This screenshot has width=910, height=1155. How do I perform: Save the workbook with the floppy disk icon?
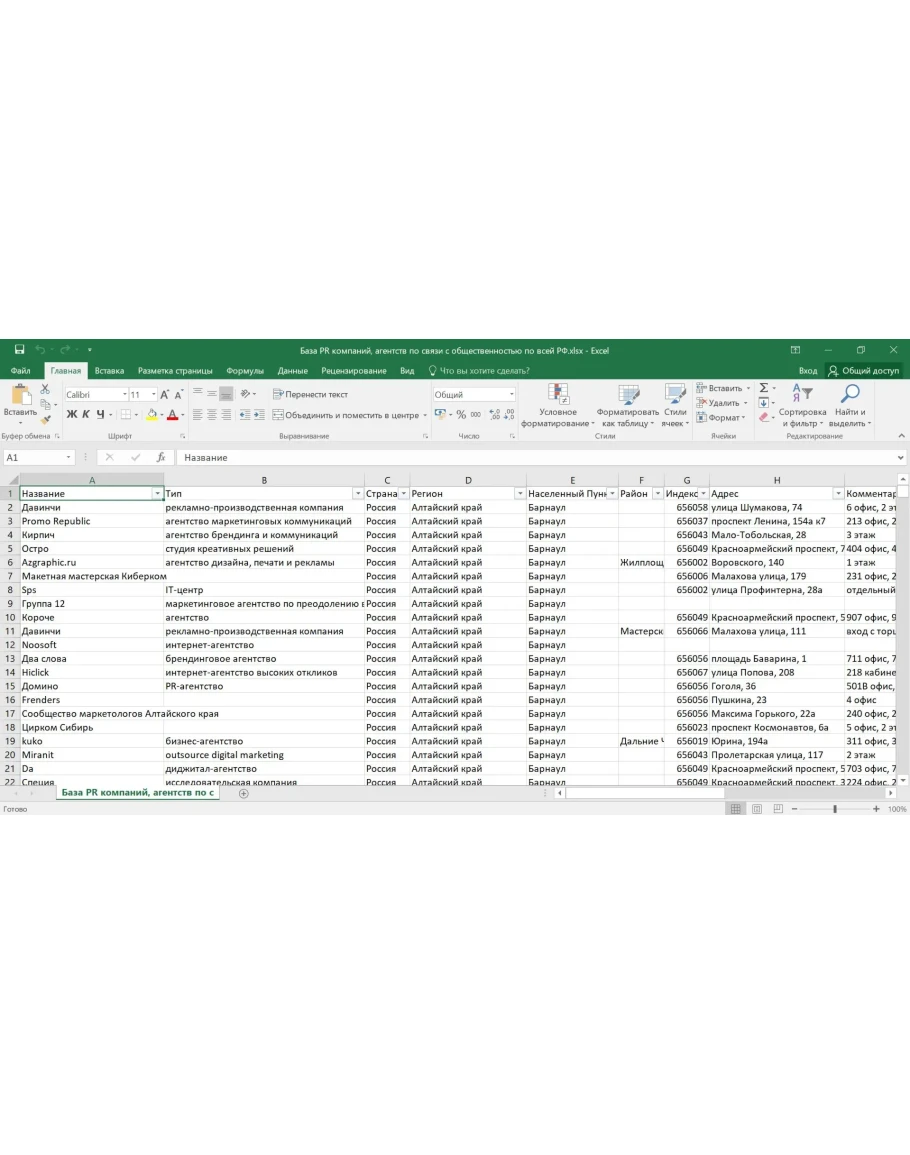[20, 350]
